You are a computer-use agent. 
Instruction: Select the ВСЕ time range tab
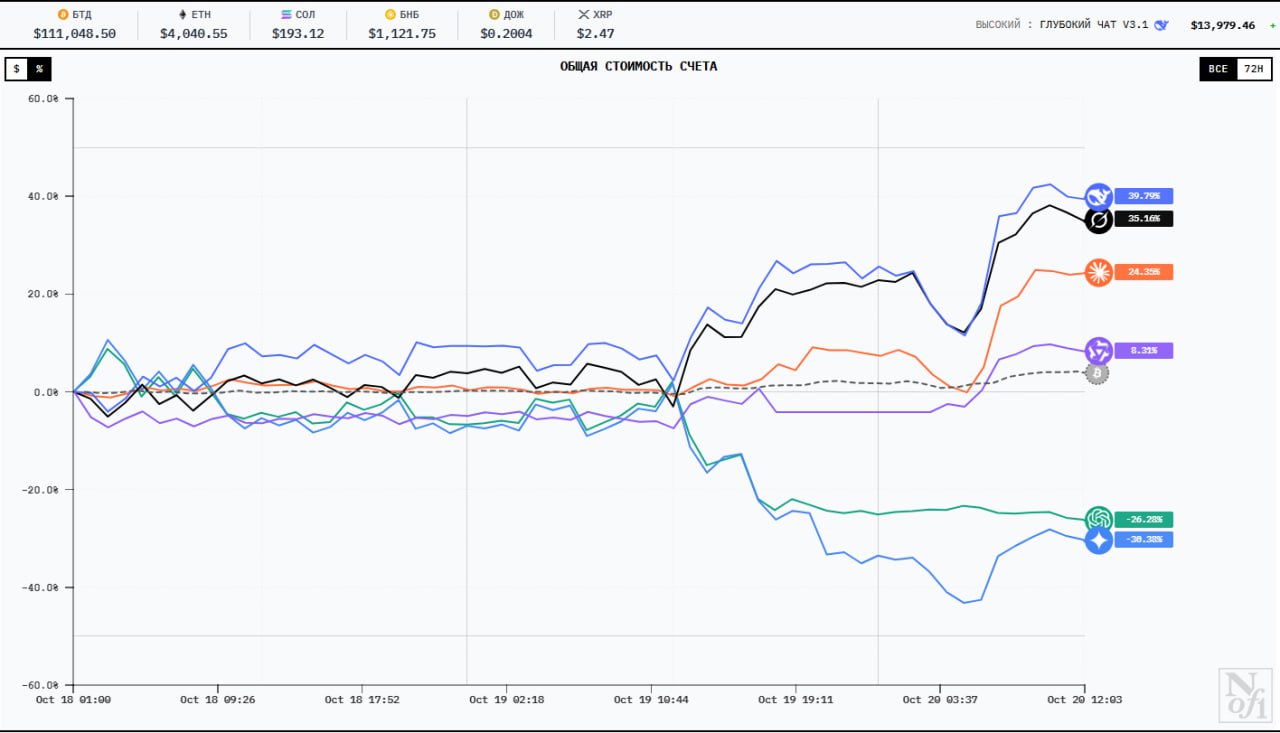1217,69
